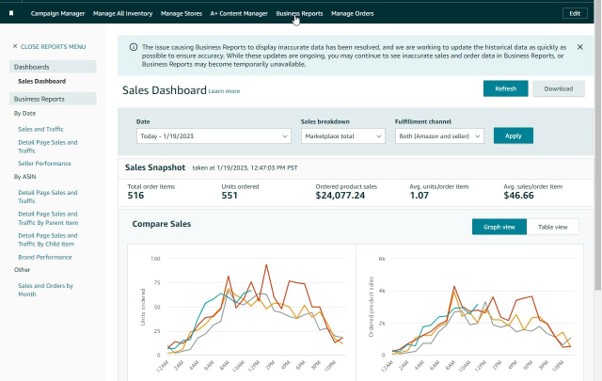Open Sales and Traffic report

pos(41,129)
